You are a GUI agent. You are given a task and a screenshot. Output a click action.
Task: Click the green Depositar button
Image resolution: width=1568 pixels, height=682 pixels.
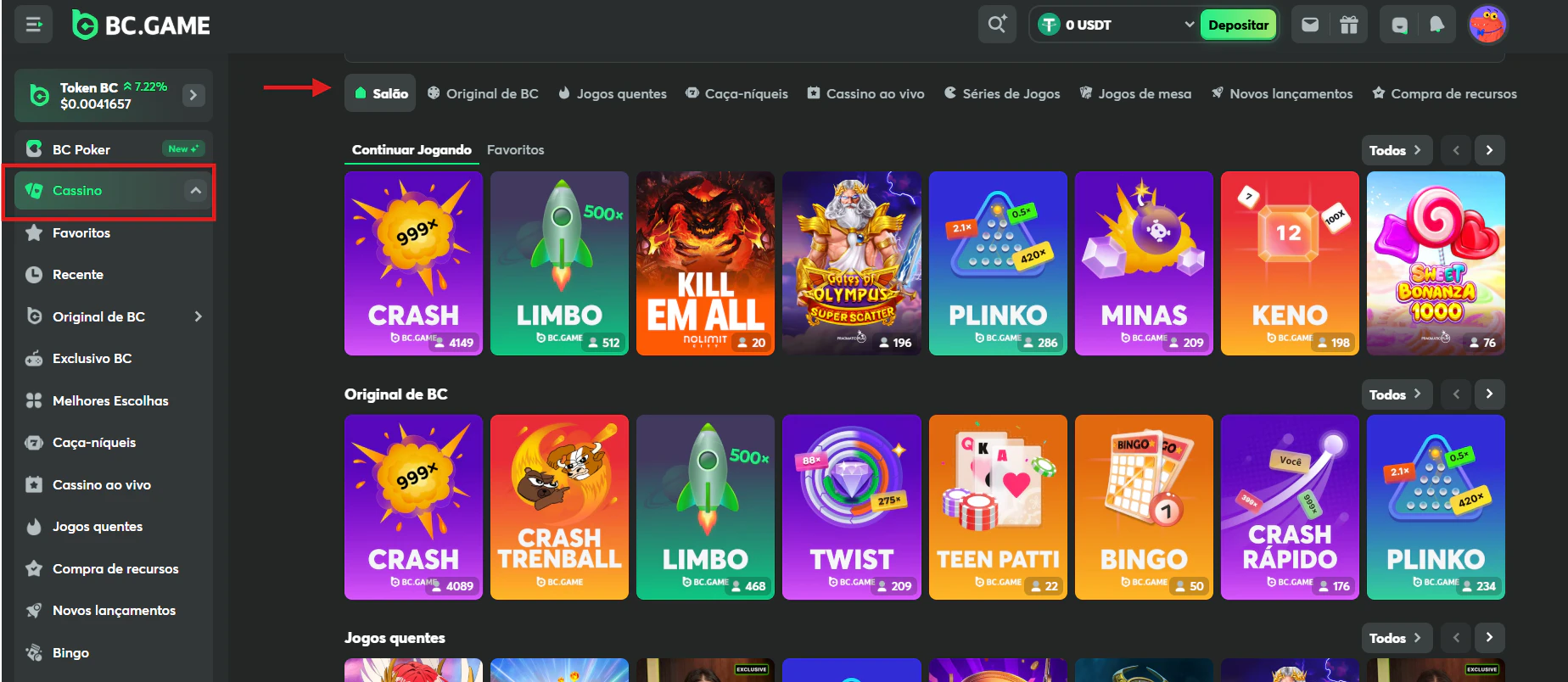tap(1238, 25)
